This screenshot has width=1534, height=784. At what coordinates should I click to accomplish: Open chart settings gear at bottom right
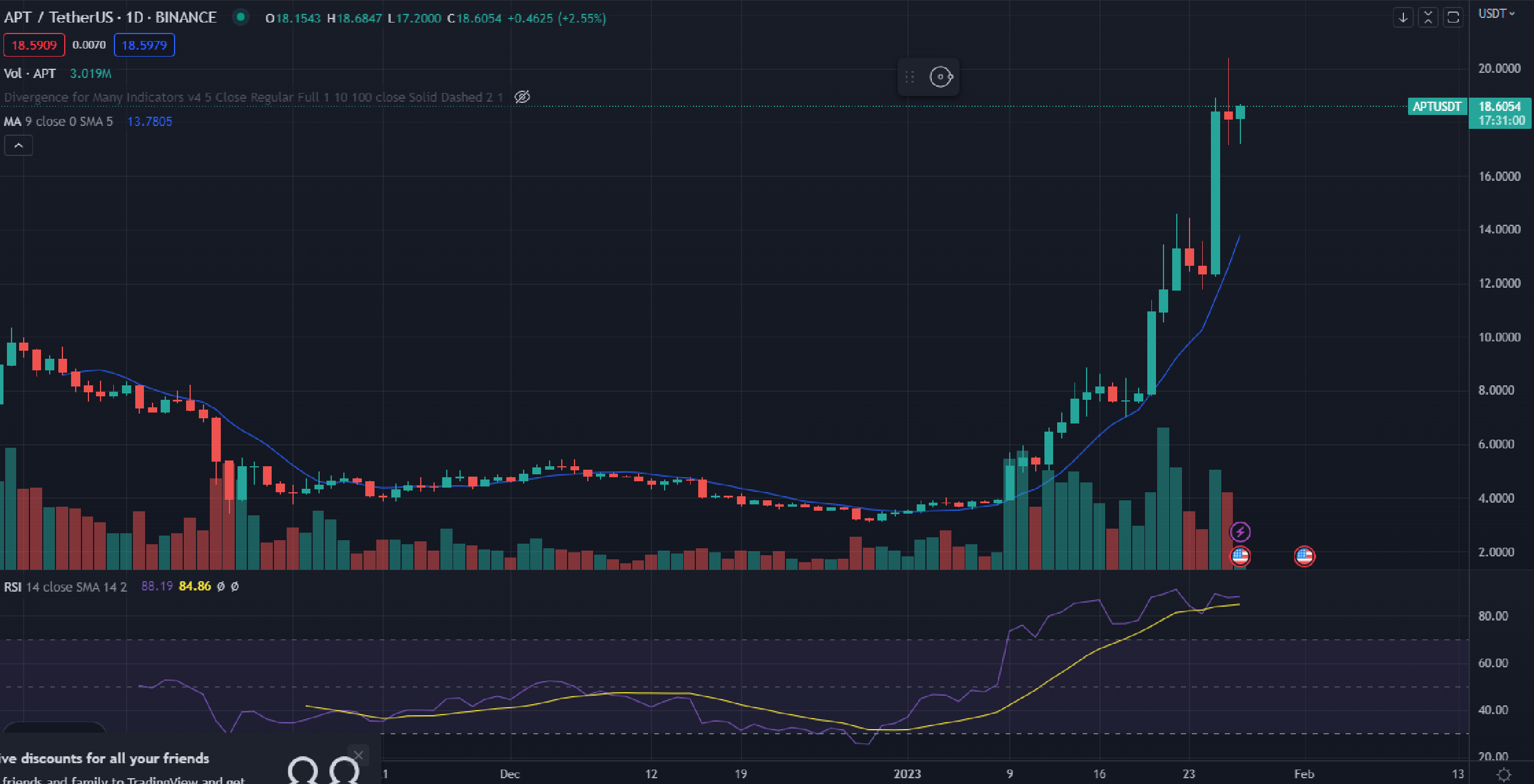[x=1504, y=774]
